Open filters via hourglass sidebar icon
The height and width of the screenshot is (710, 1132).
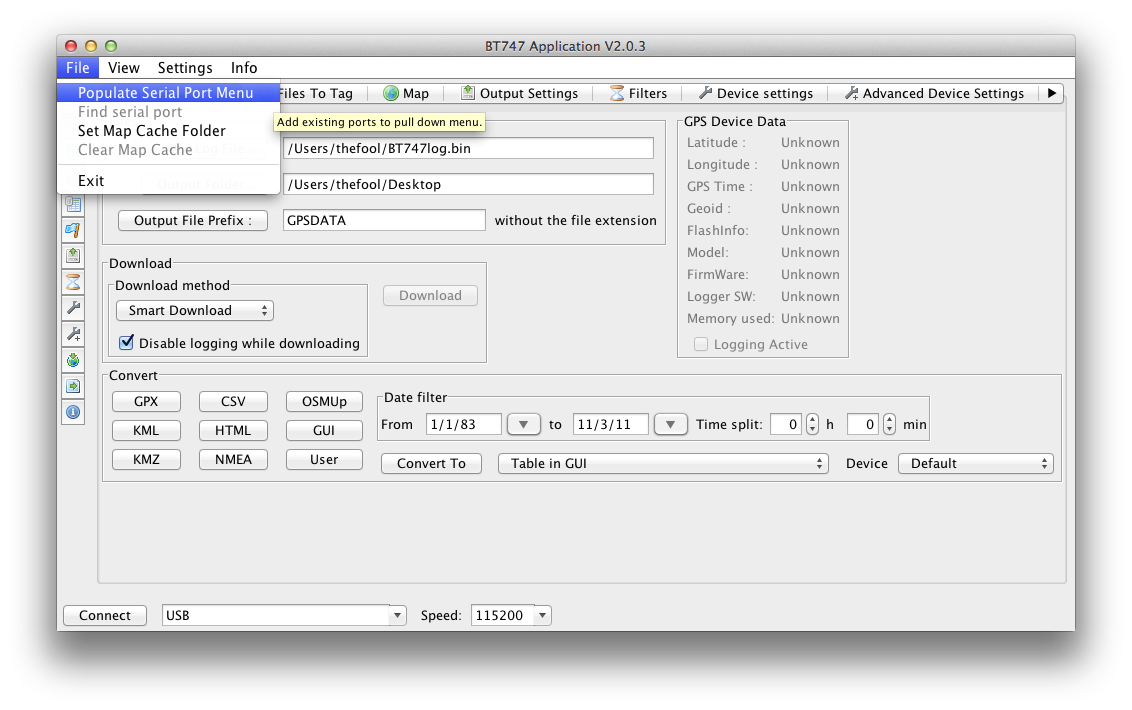73,282
